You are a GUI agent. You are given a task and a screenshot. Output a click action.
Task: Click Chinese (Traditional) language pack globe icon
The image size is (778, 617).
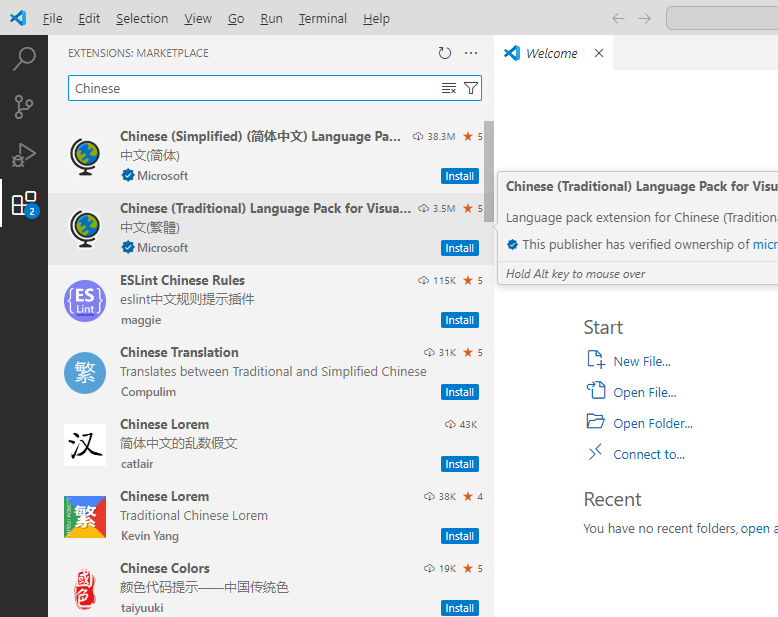(x=85, y=229)
